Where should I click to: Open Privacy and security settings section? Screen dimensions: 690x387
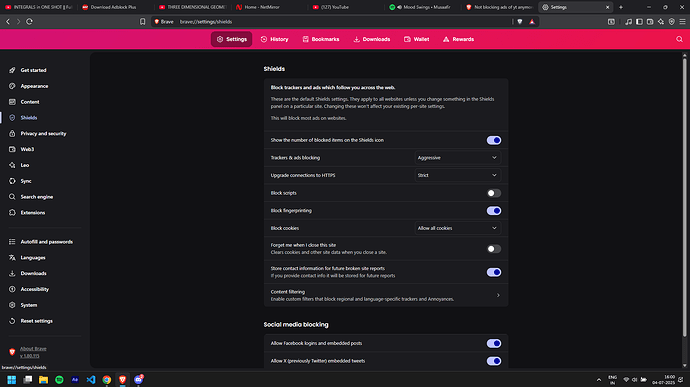(x=43, y=133)
